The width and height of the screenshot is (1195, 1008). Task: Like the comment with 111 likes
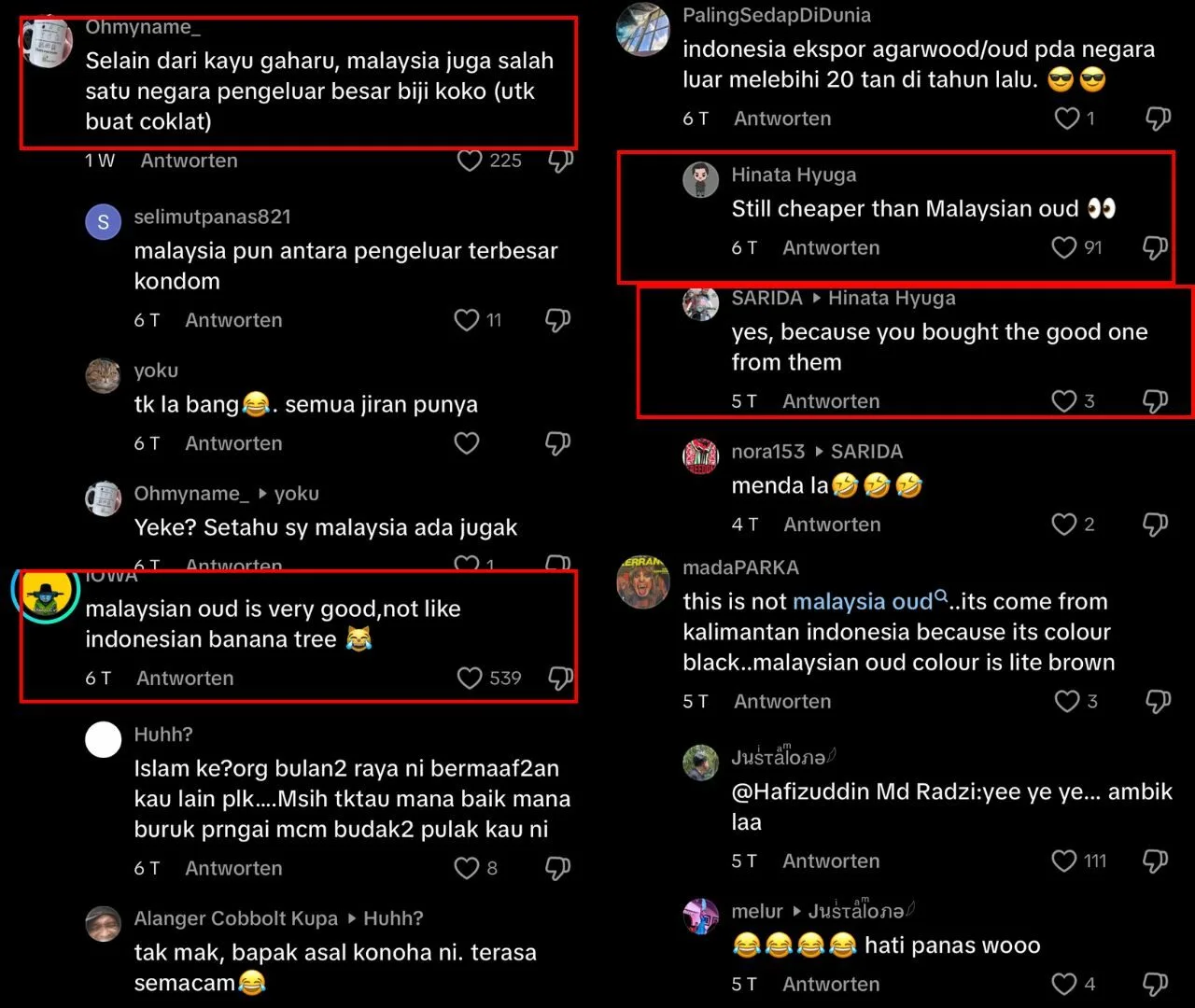click(x=1064, y=861)
